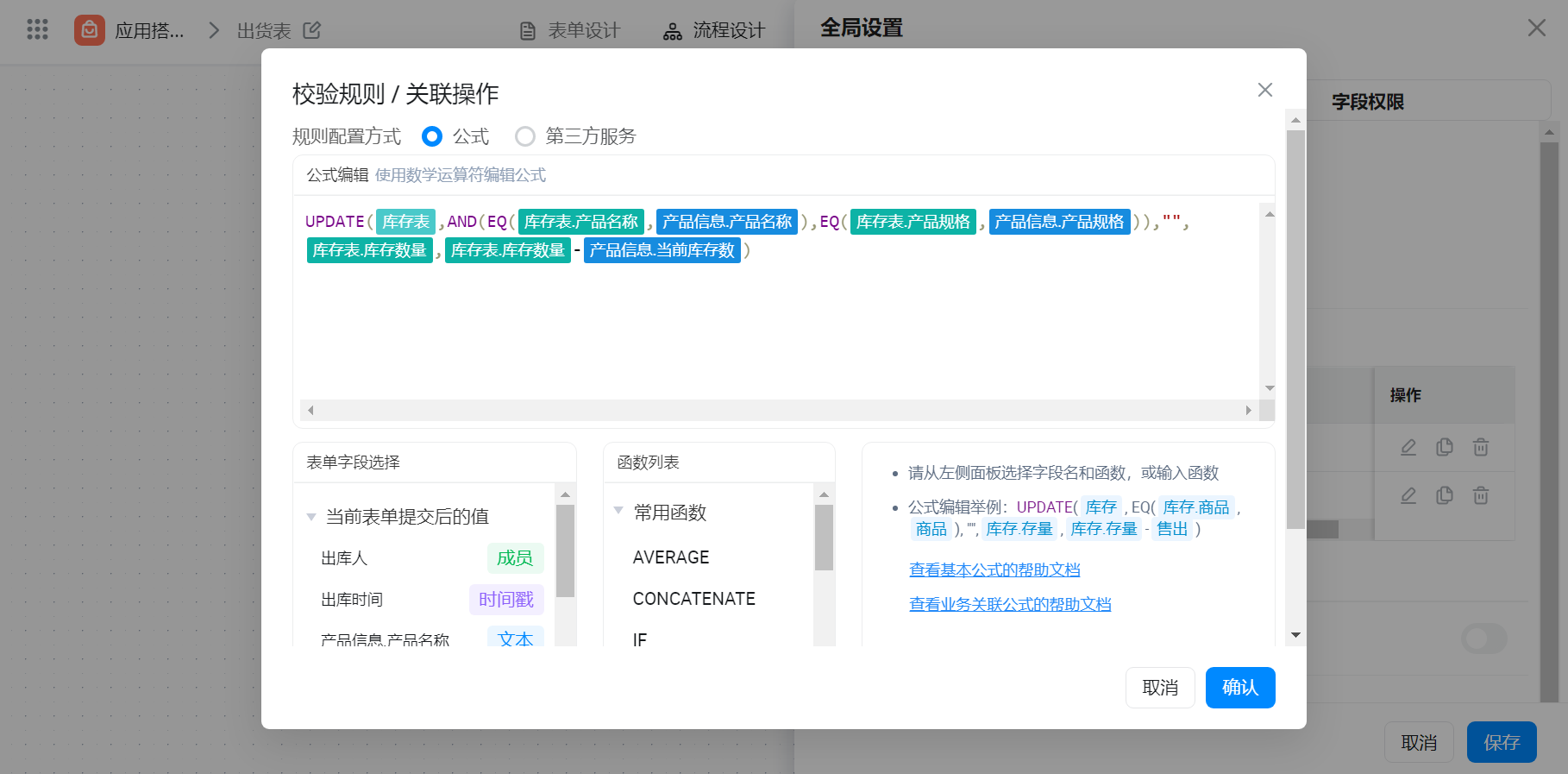Click the 确认 button in the dialog
The height and width of the screenshot is (774, 1568).
1240,688
